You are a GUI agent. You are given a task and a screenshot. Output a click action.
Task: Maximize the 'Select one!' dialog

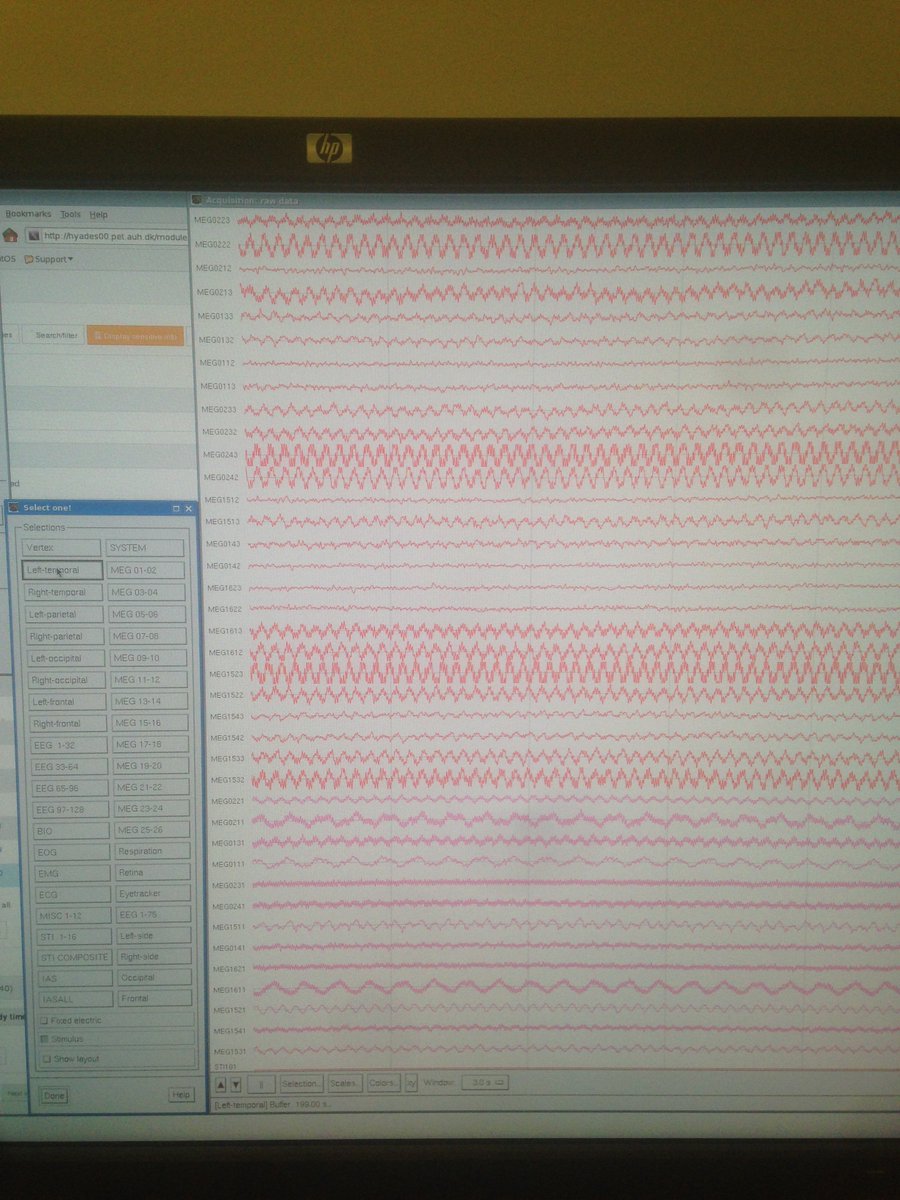(176, 508)
